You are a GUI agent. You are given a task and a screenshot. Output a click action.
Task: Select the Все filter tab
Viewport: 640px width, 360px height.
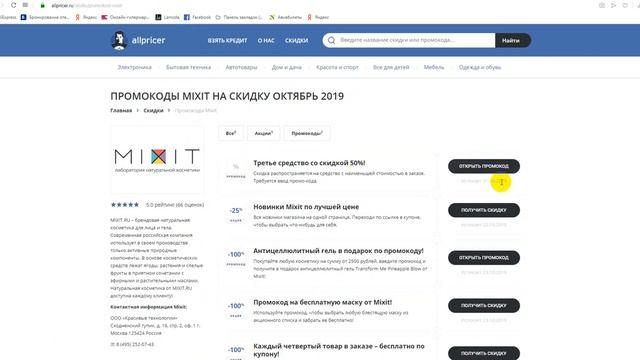[x=231, y=133]
